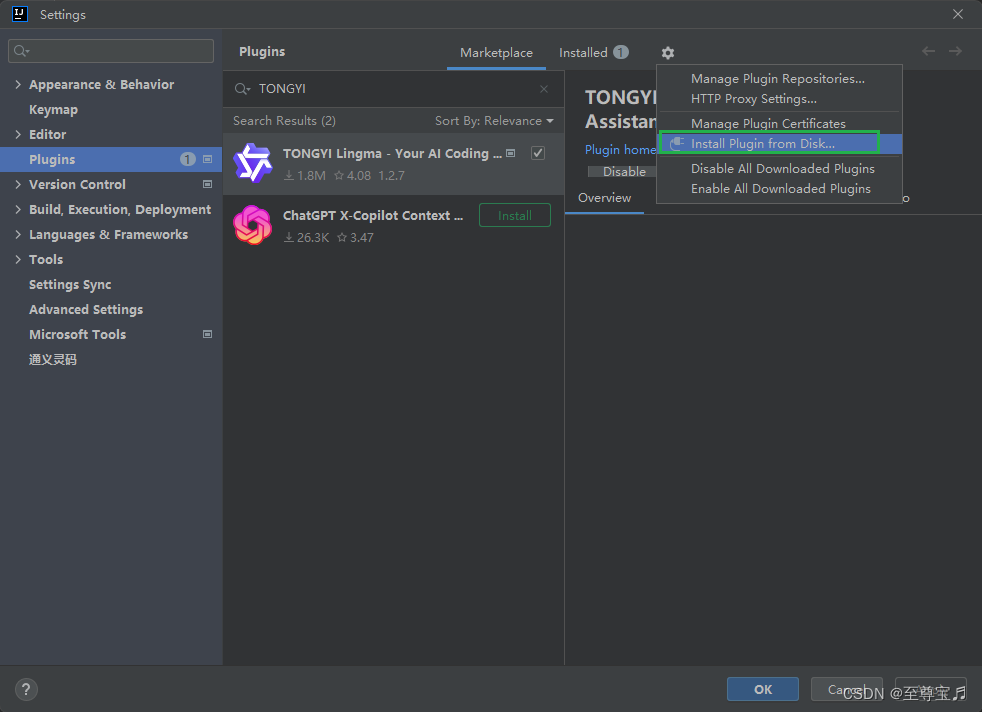The width and height of the screenshot is (982, 712).
Task: Expand Languages & Frameworks section
Action: pyautogui.click(x=18, y=235)
